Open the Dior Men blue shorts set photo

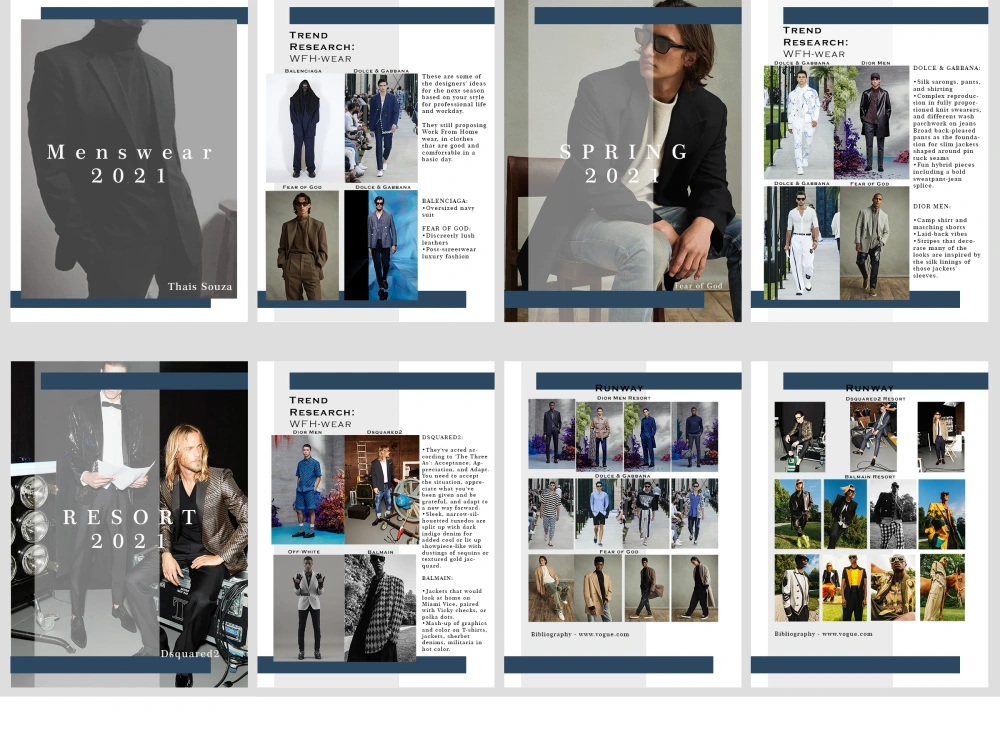[308, 490]
